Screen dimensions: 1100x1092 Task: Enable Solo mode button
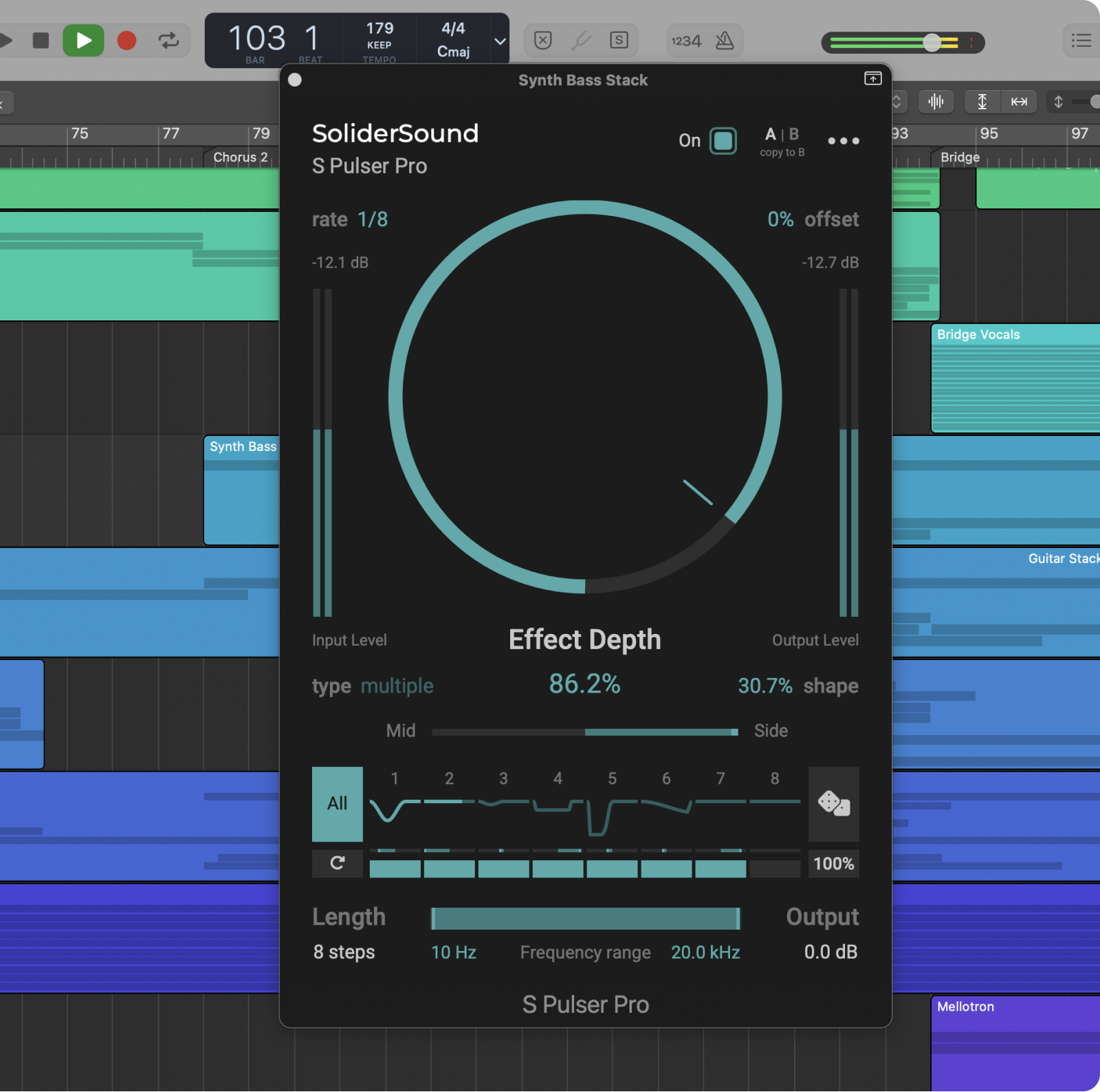click(619, 41)
